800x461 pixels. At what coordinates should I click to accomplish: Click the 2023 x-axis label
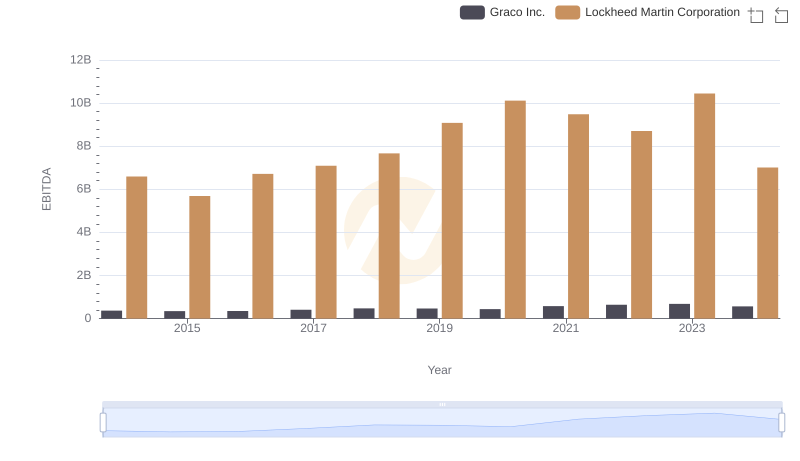[x=692, y=328]
